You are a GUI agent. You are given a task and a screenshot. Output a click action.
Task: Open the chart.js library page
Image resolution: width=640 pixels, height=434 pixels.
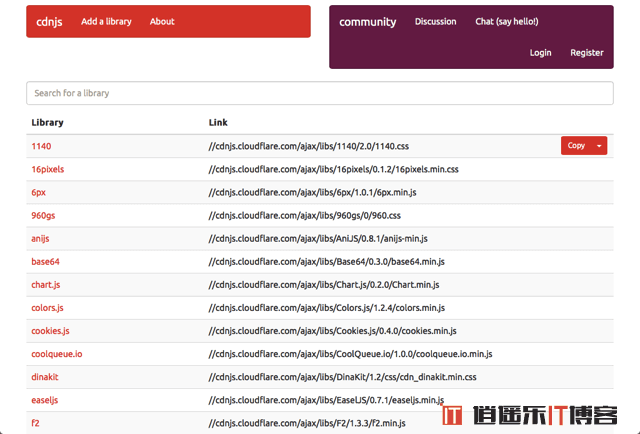point(46,285)
